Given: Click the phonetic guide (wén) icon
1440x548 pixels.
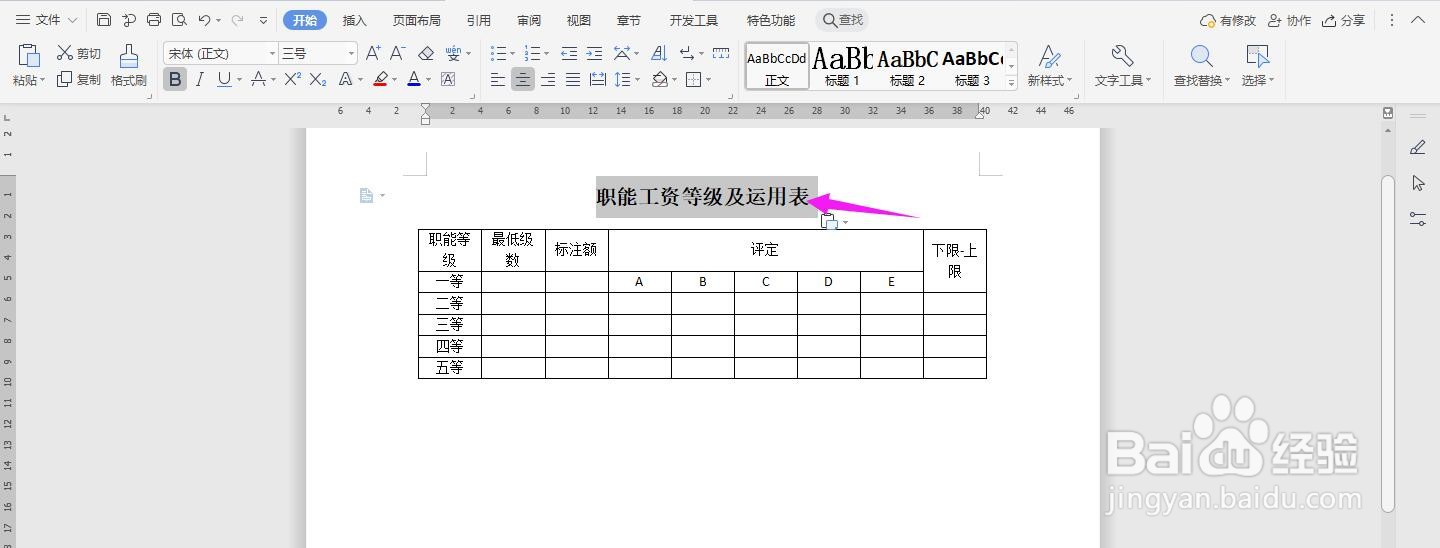Looking at the screenshot, I should coord(455,53).
